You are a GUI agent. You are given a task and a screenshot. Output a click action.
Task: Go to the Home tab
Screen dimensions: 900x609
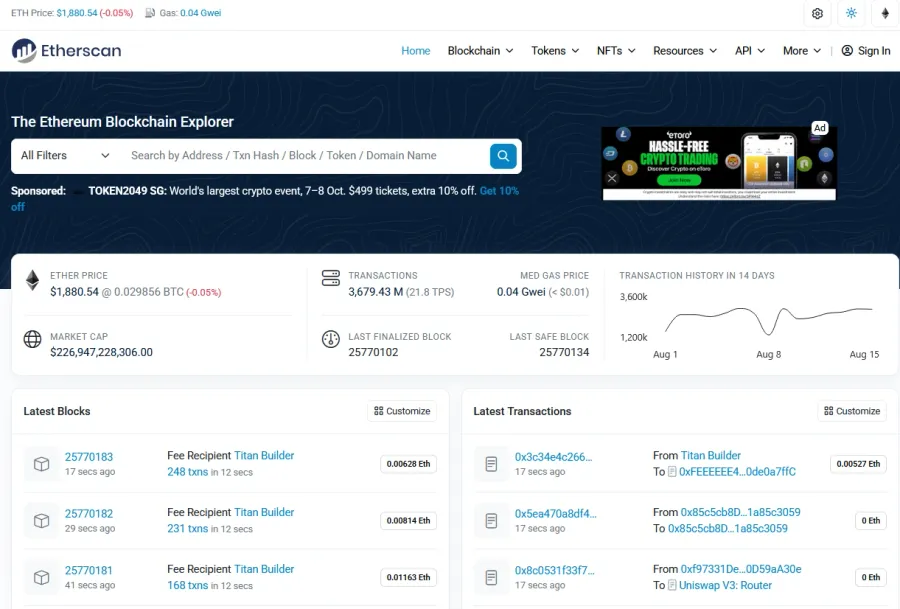(416, 51)
